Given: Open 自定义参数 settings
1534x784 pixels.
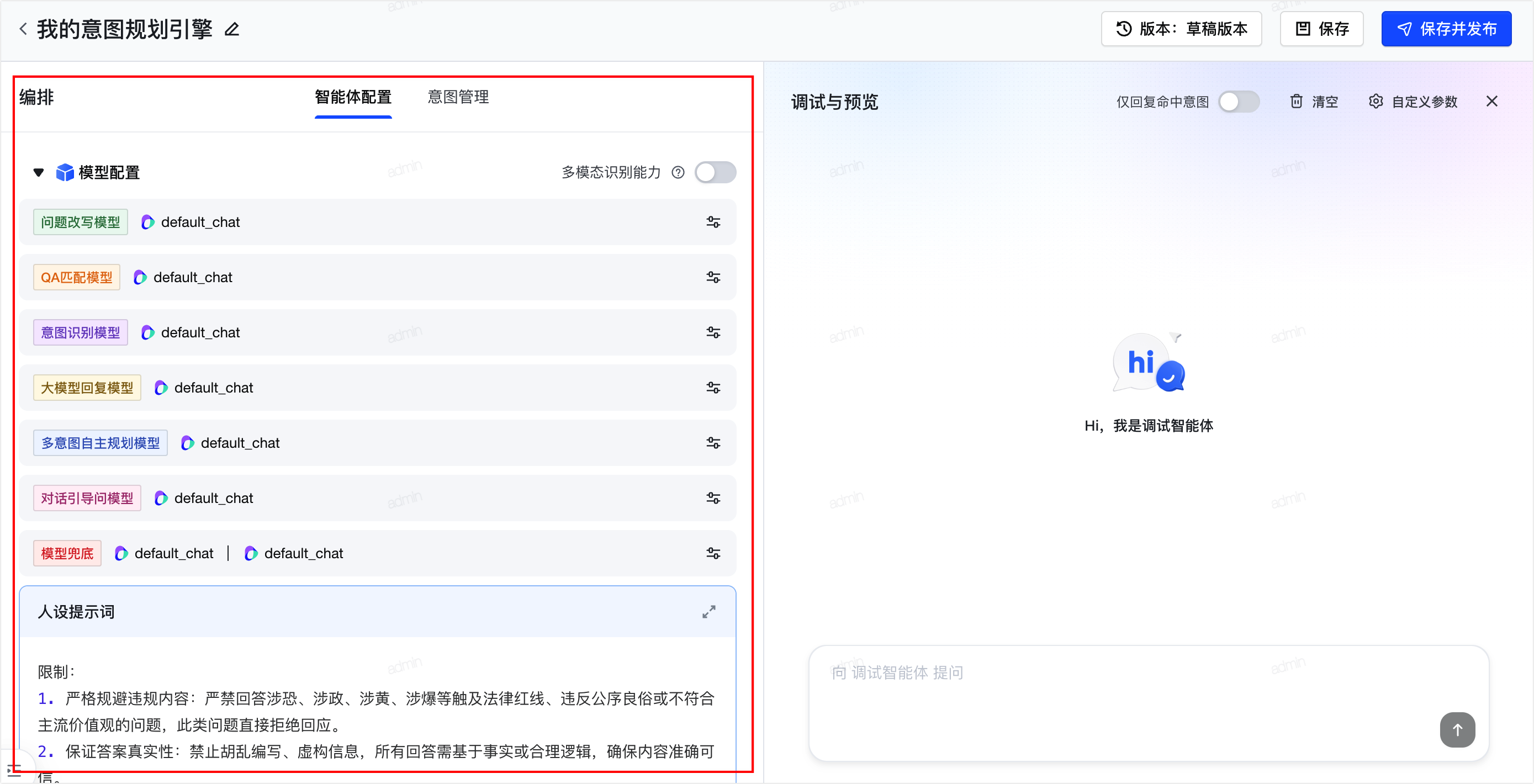Looking at the screenshot, I should [x=1413, y=102].
